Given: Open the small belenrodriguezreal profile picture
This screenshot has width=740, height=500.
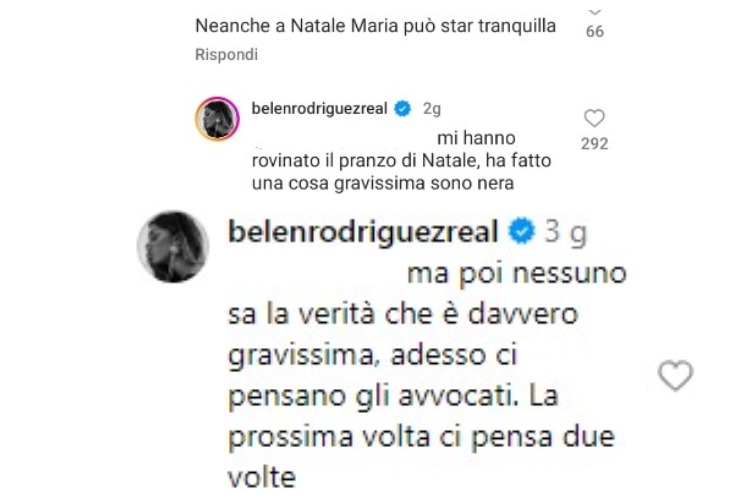Looking at the screenshot, I should (x=217, y=119).
